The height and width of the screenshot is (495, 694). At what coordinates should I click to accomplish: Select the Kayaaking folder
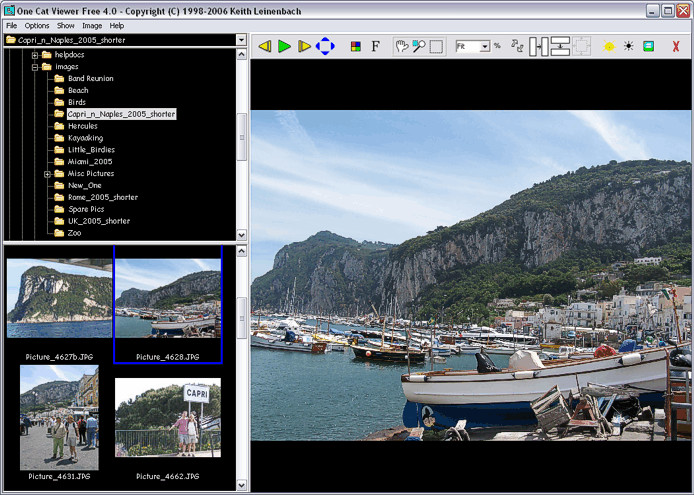[85, 138]
